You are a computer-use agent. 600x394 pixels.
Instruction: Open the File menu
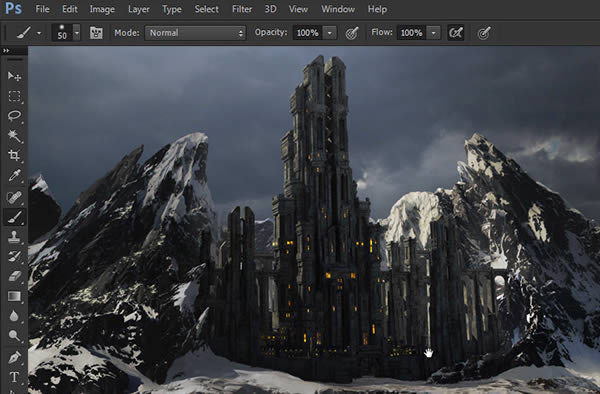(42, 9)
